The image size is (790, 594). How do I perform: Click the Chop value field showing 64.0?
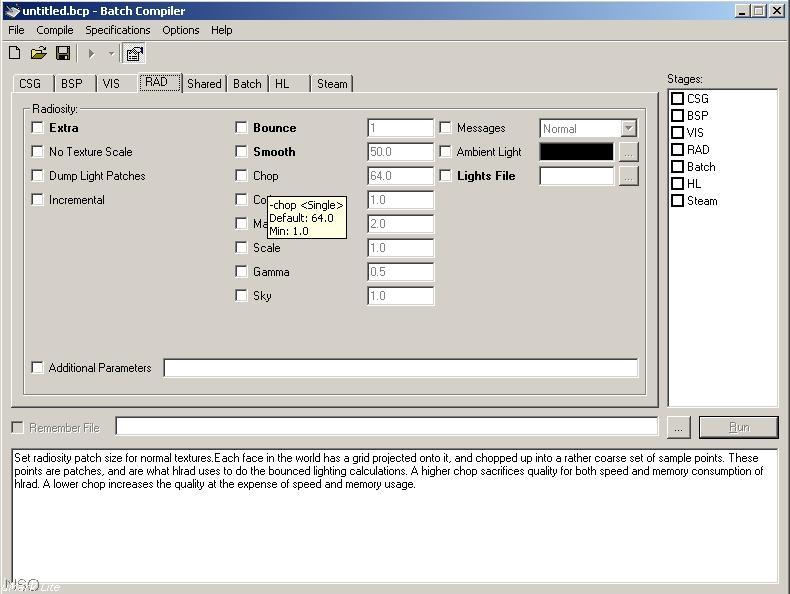point(400,176)
